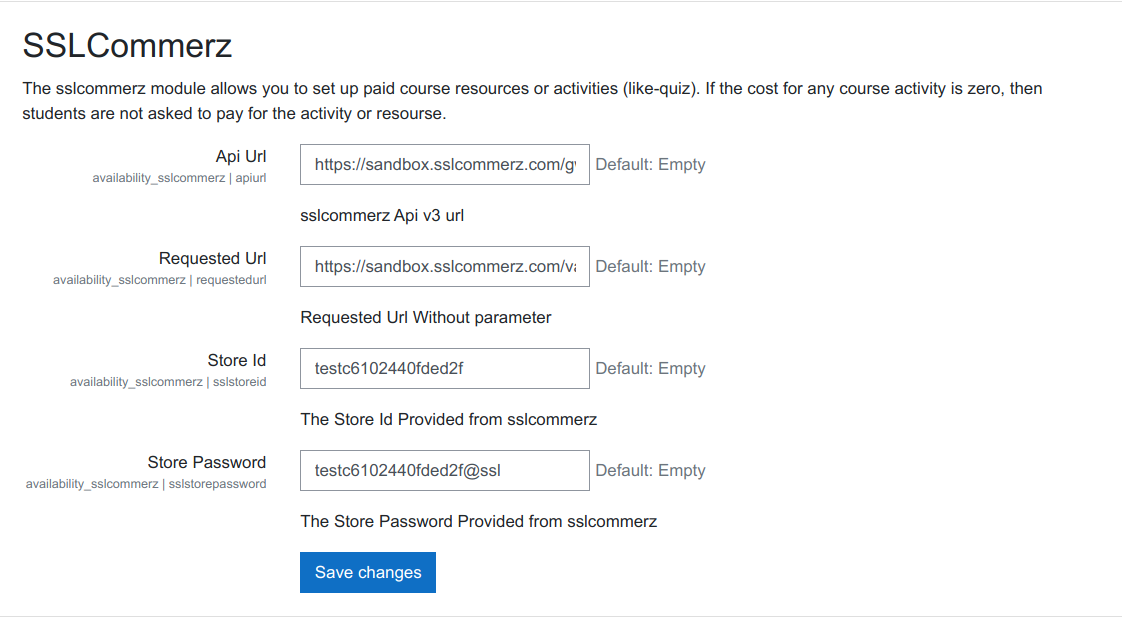Screen dimensions: 1122x619
Task: Select text 'availability_sslcommerz | sslstoreid'
Action: (x=168, y=382)
